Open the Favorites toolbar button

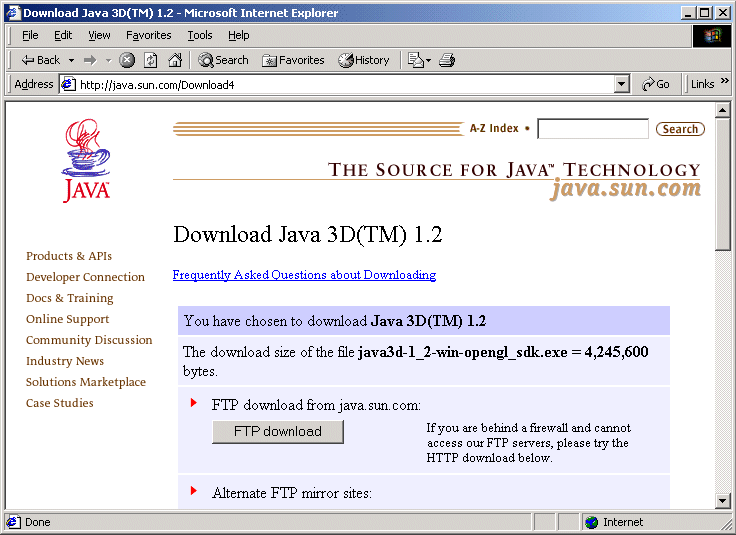(293, 60)
